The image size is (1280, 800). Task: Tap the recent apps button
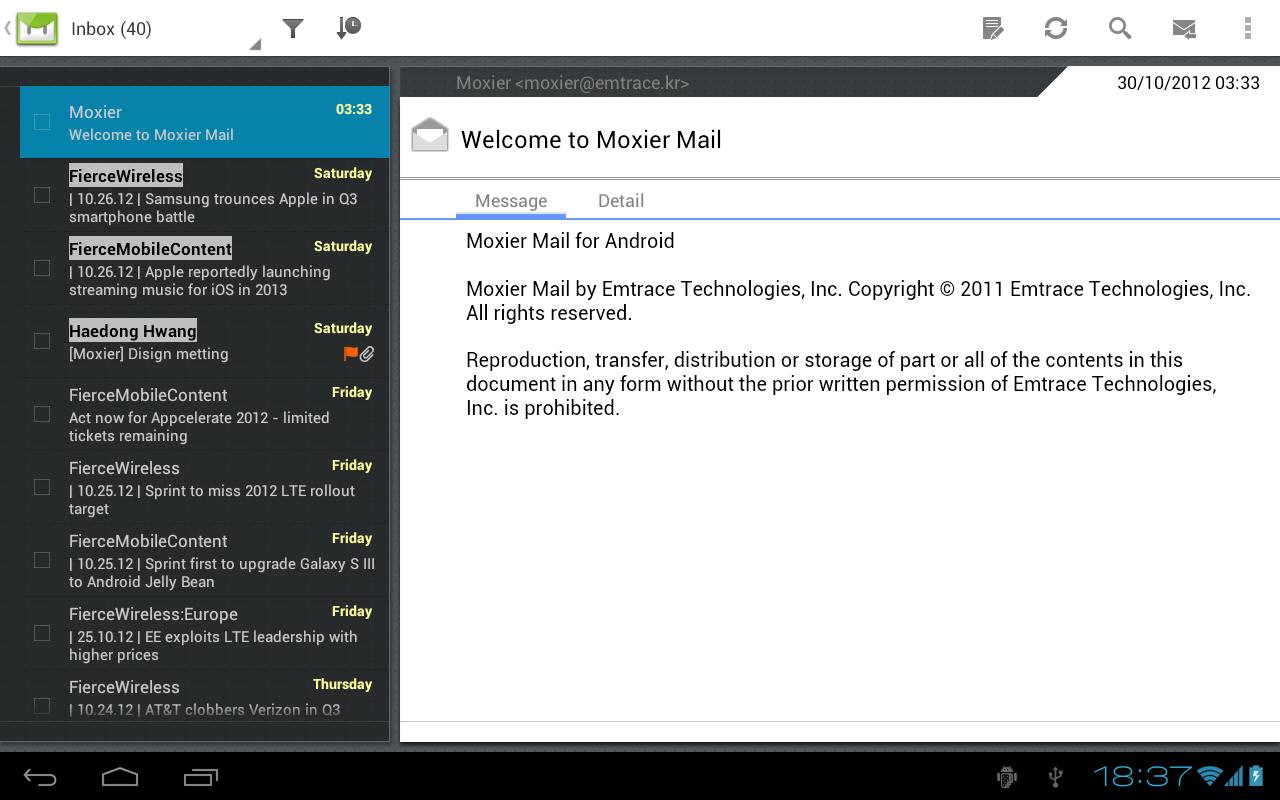tap(200, 777)
